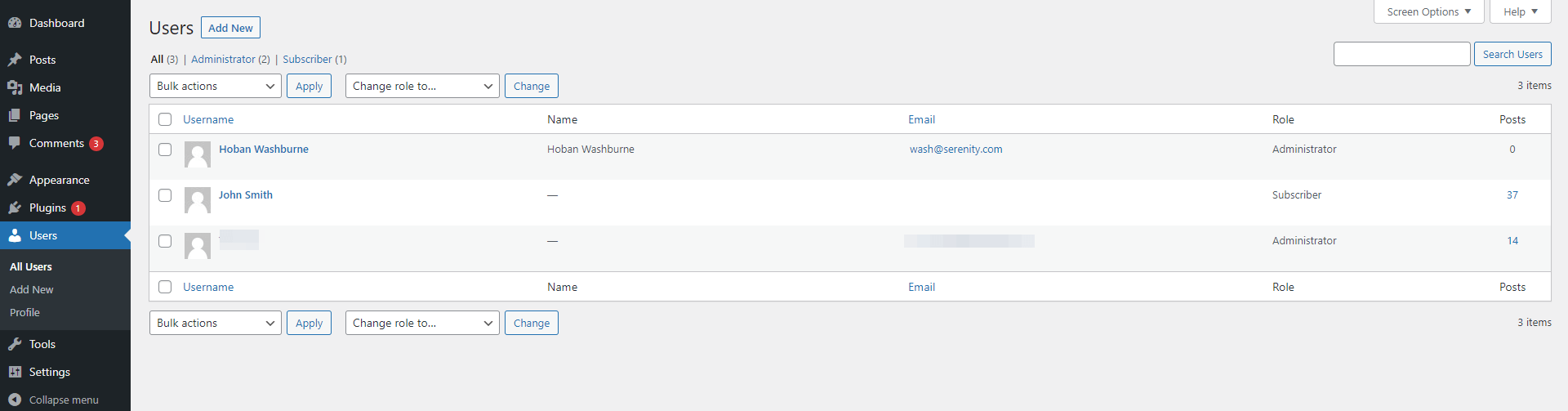Open the wash@serenity.com email link
This screenshot has height=411, width=1568.
pyautogui.click(x=956, y=149)
